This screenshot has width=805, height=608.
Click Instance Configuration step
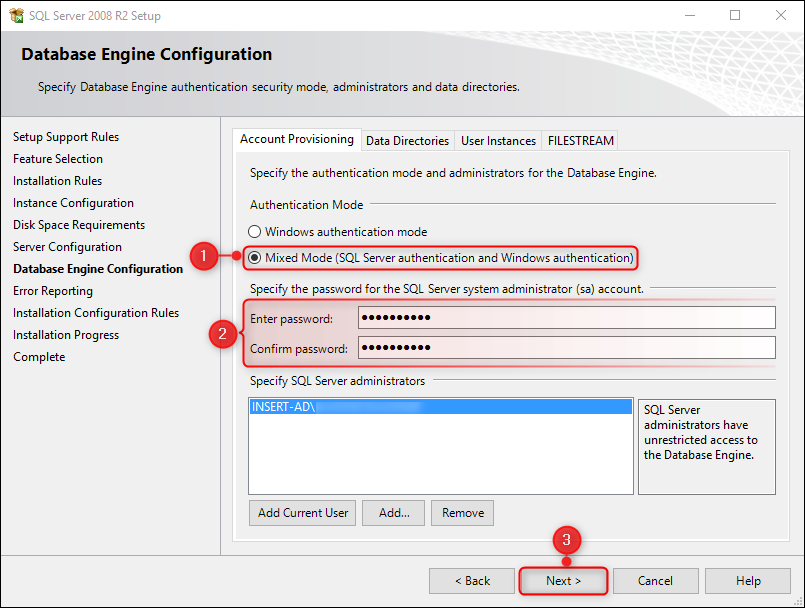point(73,203)
